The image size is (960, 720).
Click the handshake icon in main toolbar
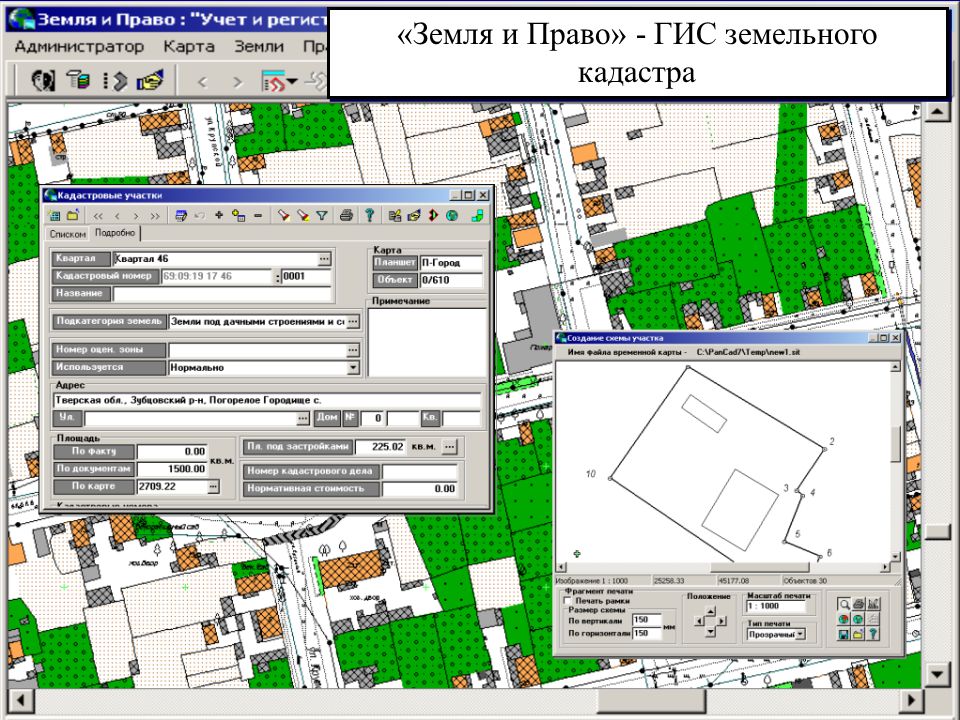click(x=150, y=80)
